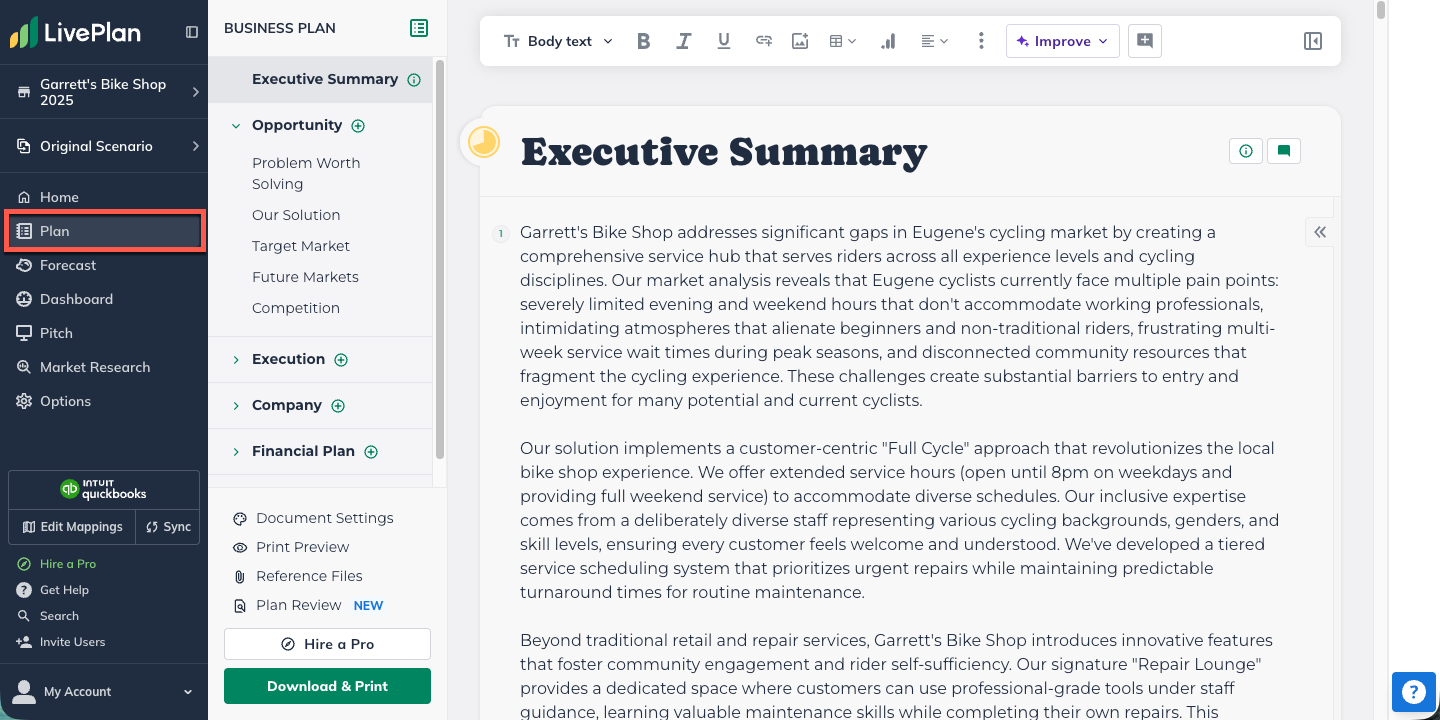
Task: Open the Garrett's Bike Shop 2025 company switcher
Action: click(104, 92)
